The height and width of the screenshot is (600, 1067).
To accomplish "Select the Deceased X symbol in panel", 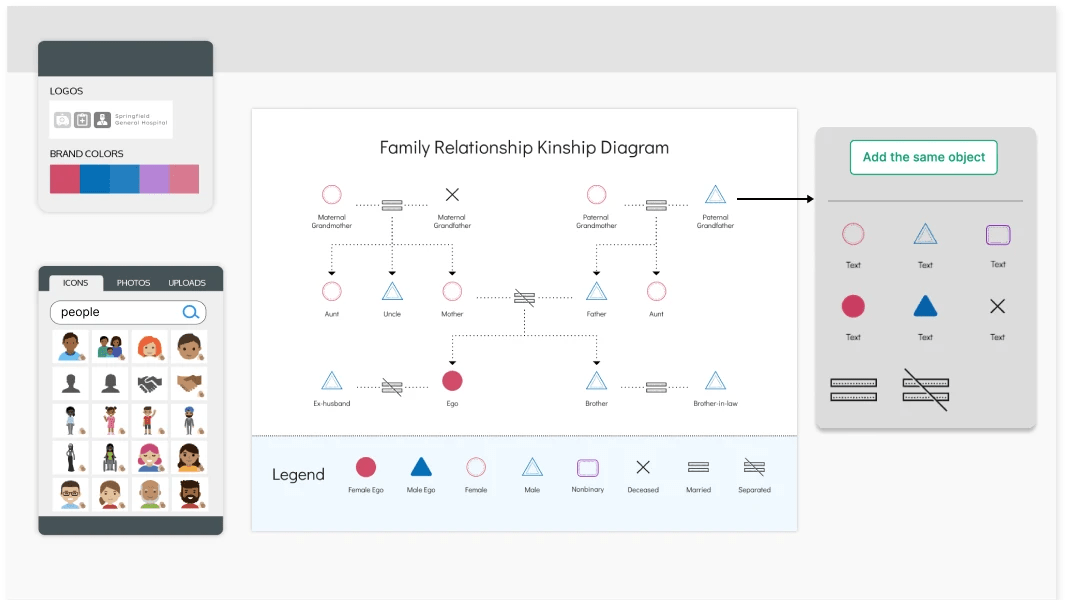I will point(997,305).
